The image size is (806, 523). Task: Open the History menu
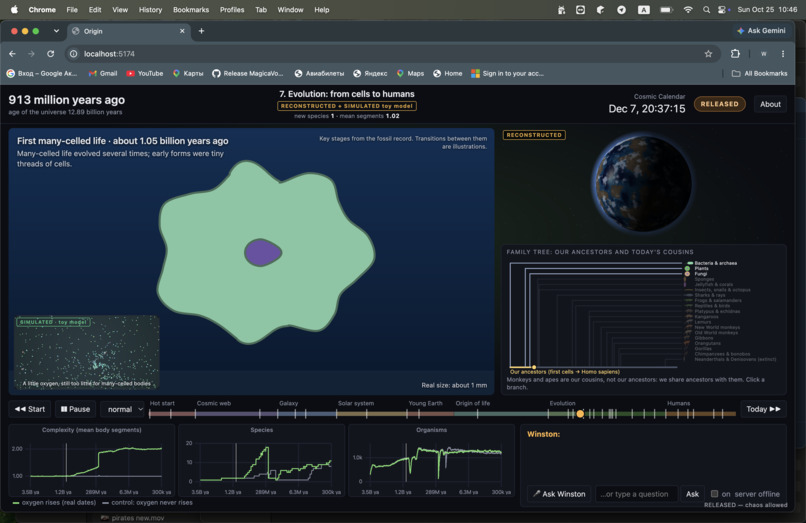click(150, 9)
